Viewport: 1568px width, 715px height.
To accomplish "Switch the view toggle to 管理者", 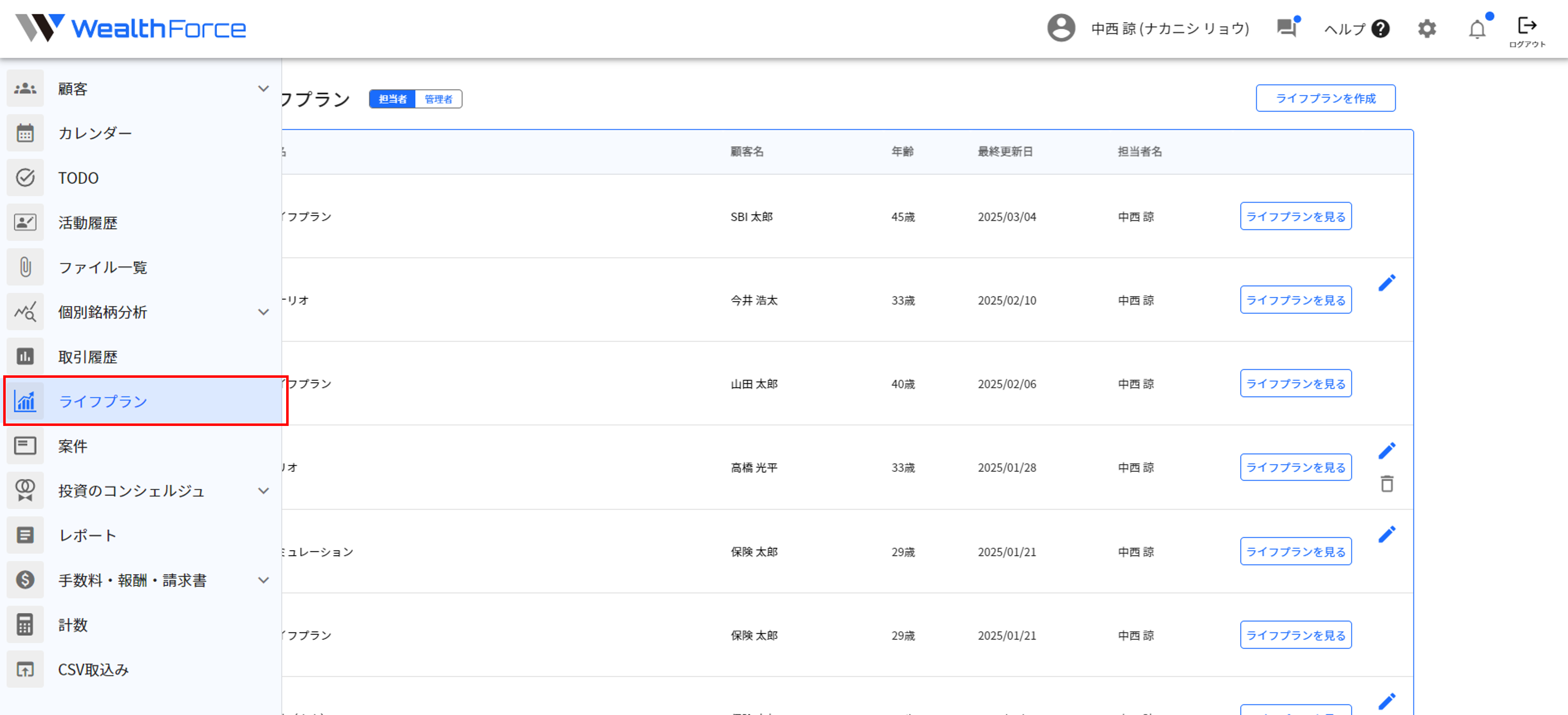I will click(438, 99).
